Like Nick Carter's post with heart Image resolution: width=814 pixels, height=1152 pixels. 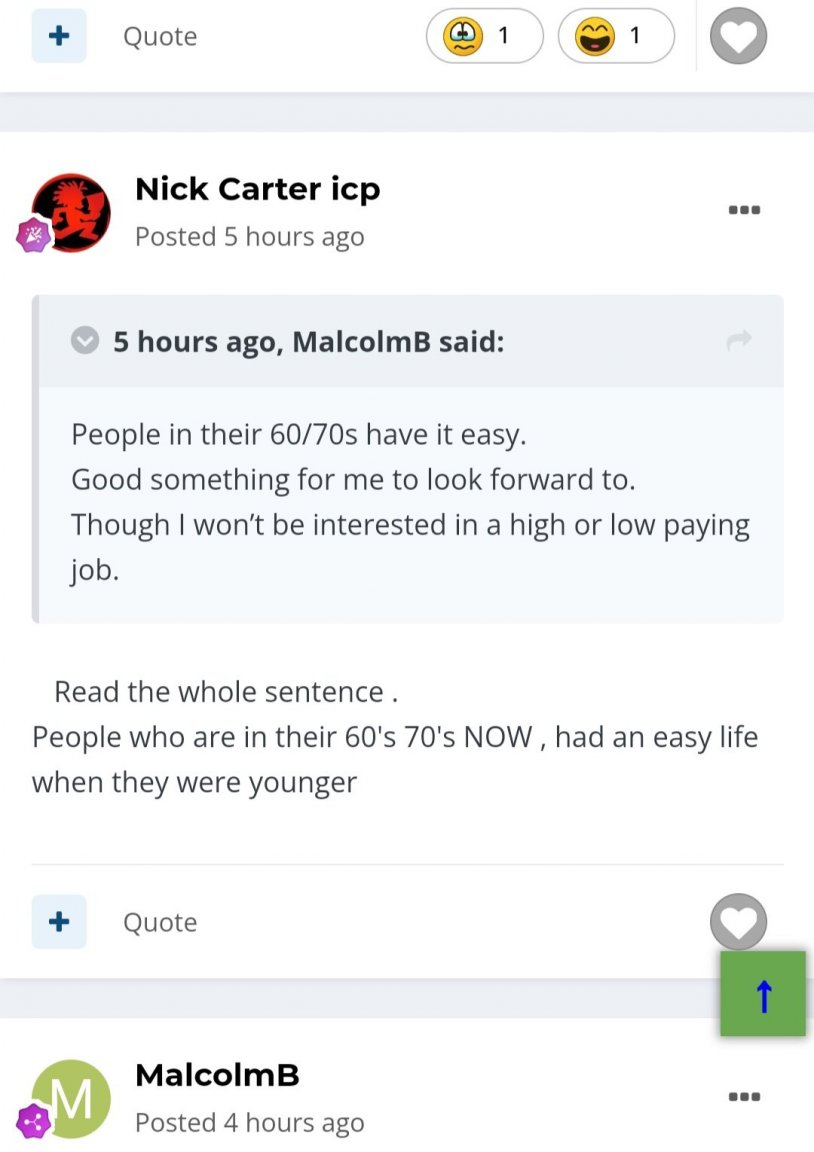pyautogui.click(x=738, y=921)
